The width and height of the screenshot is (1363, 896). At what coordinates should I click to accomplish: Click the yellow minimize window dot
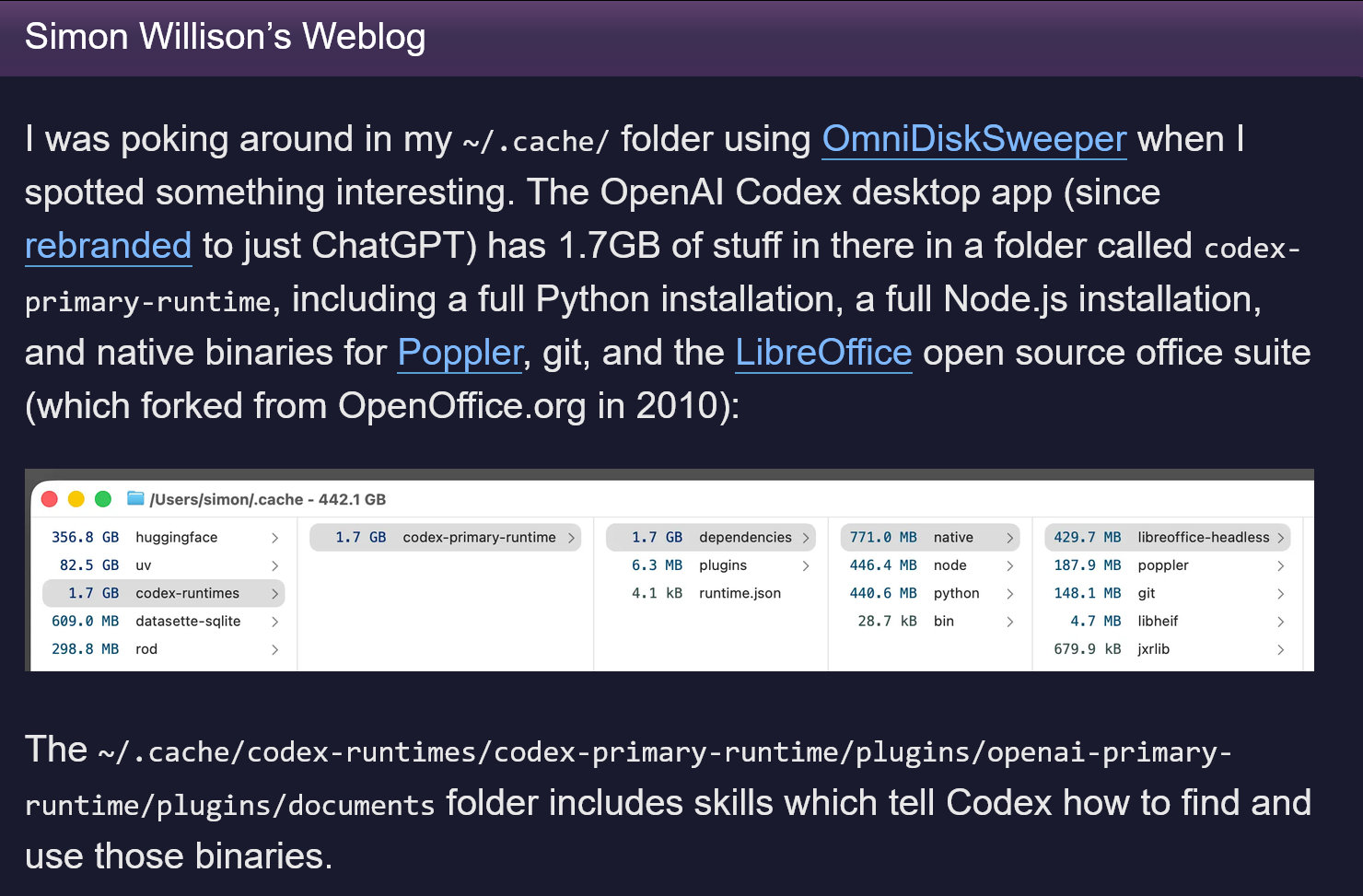point(76,499)
